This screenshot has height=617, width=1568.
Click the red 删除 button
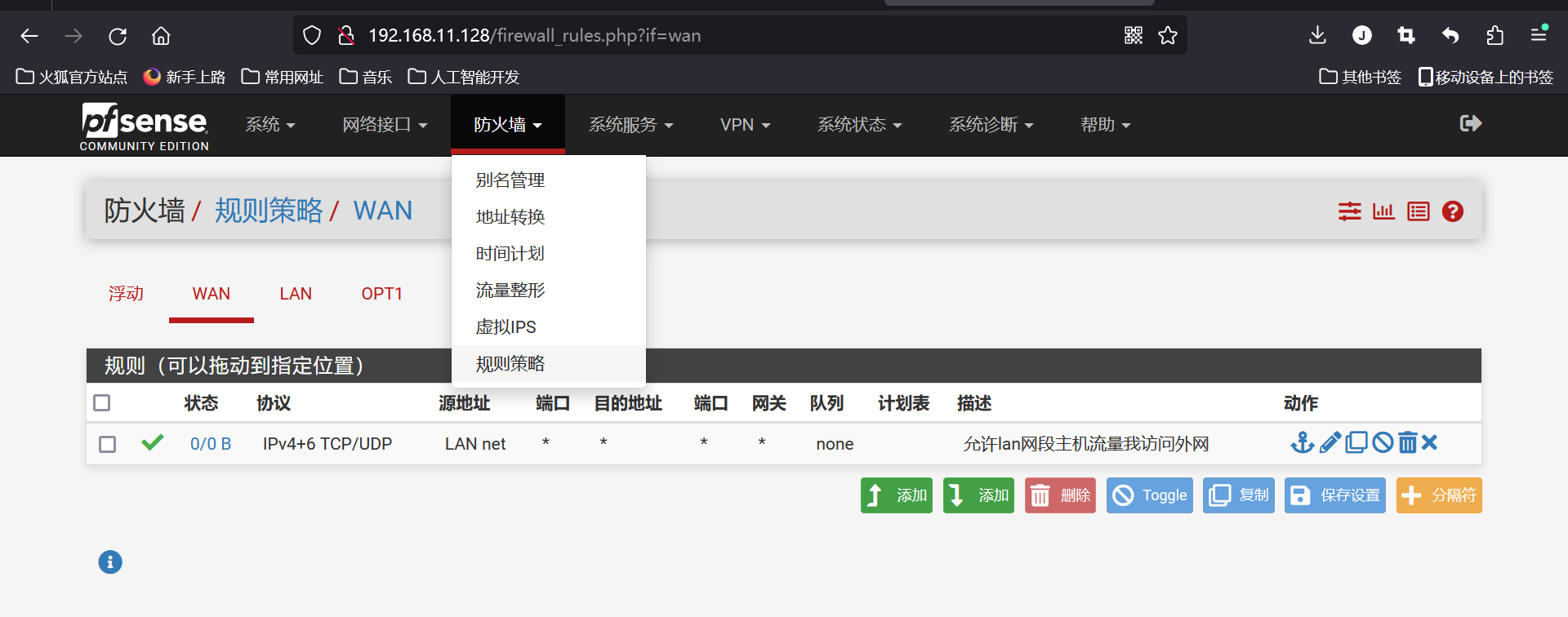coord(1060,495)
